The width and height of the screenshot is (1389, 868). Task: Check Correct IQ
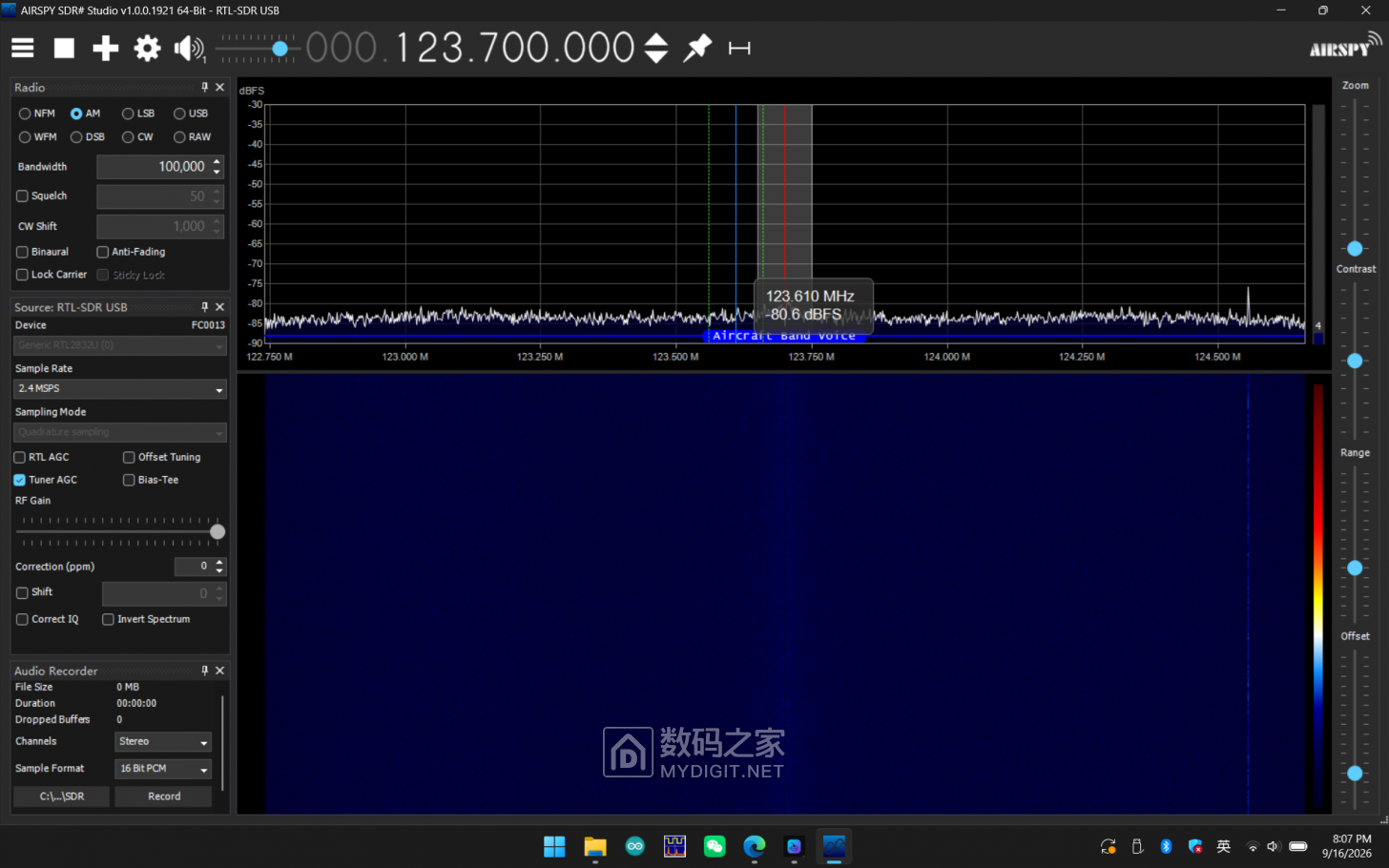coord(22,619)
